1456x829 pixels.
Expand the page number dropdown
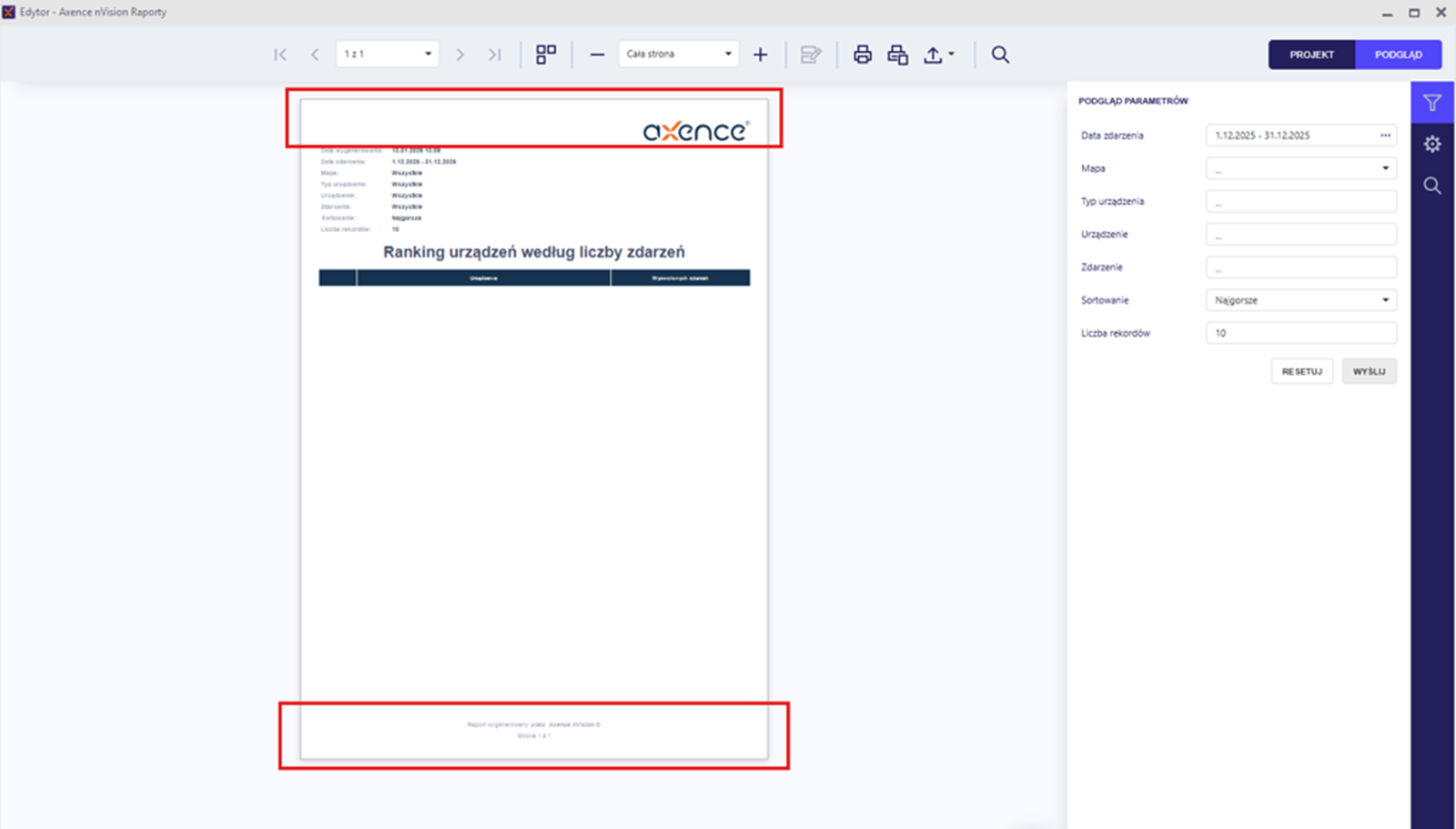428,55
